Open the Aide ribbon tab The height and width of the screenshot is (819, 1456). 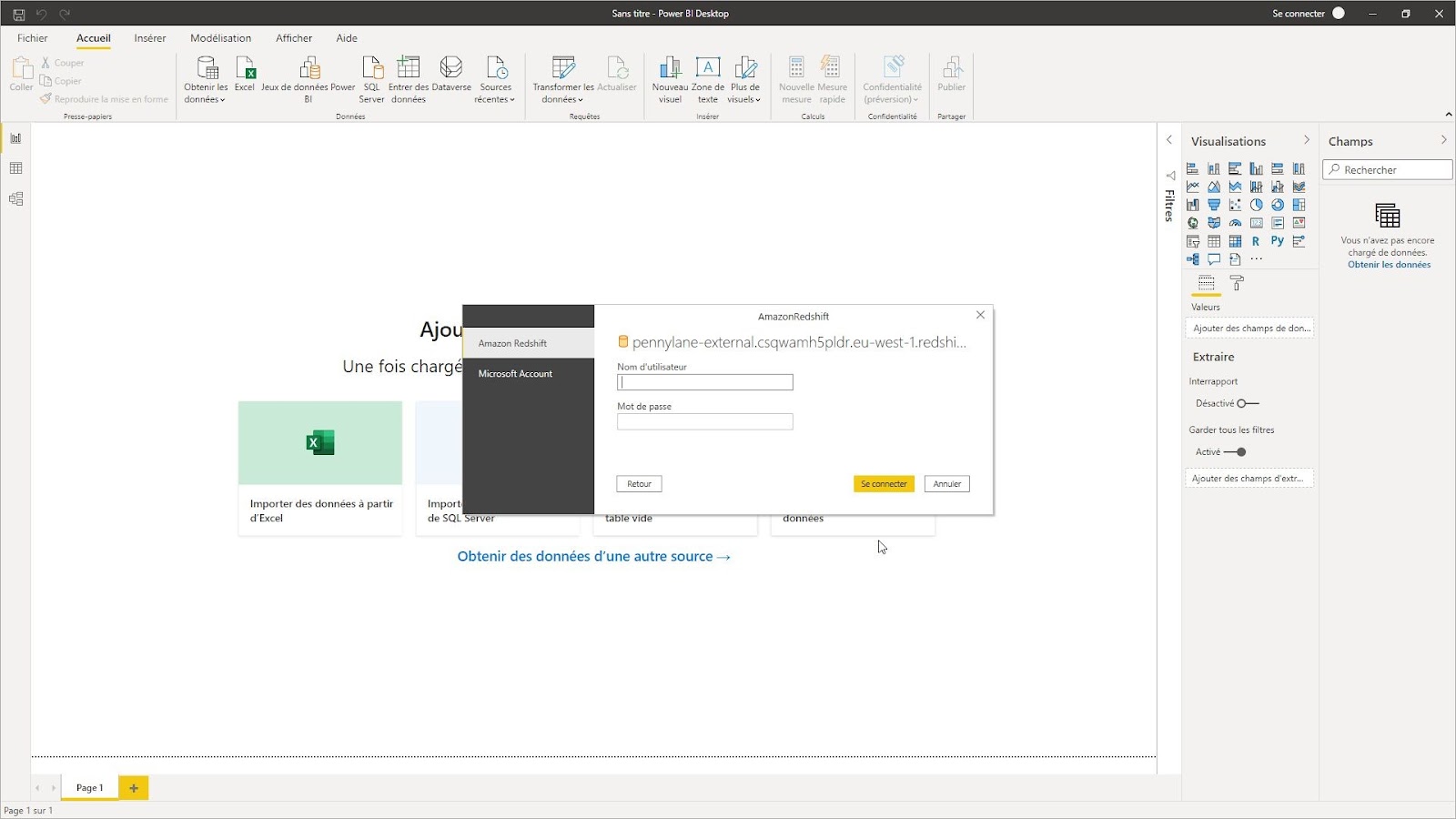[347, 38]
